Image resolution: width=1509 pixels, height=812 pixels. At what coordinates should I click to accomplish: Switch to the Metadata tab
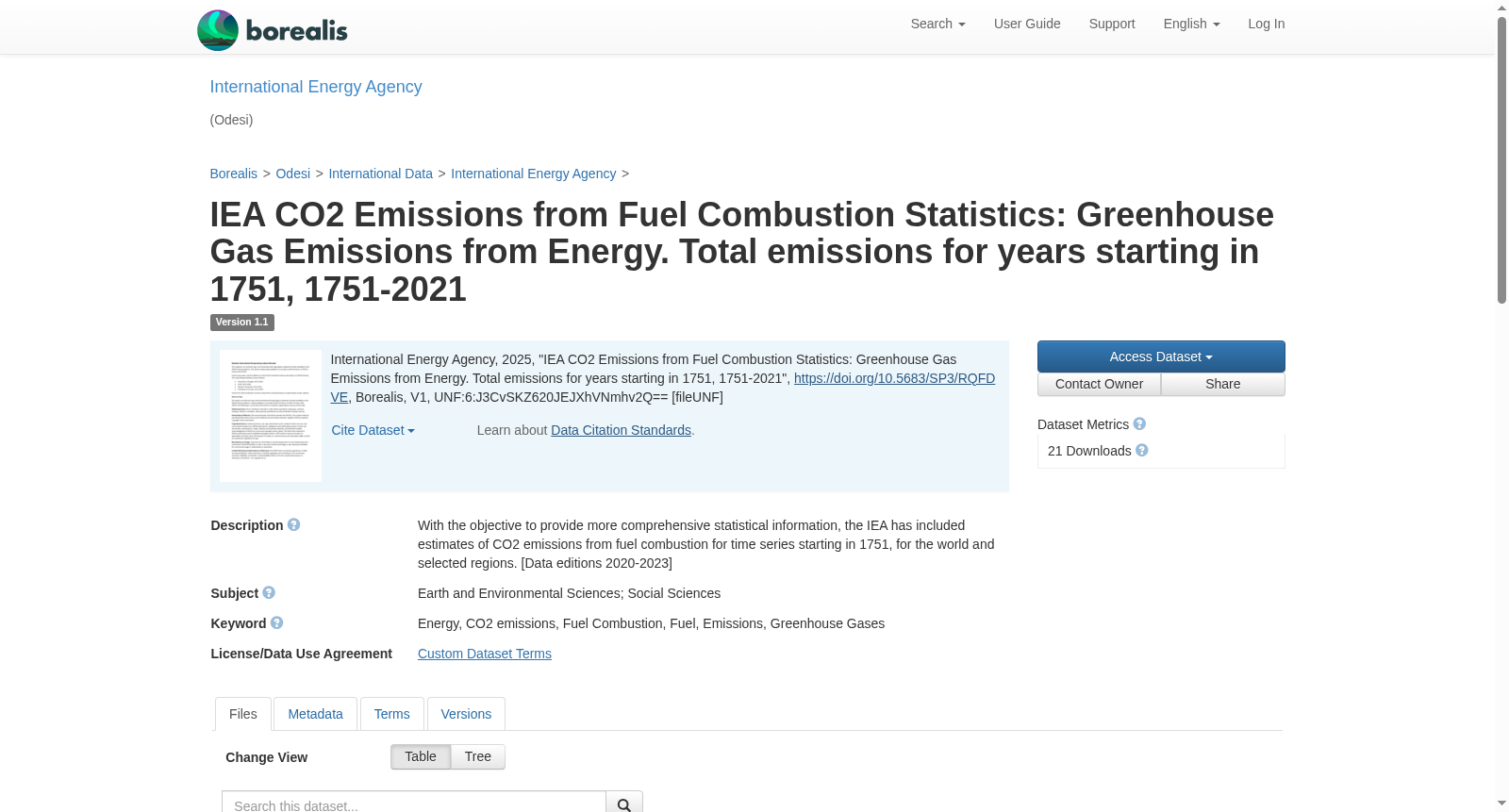pos(315,714)
